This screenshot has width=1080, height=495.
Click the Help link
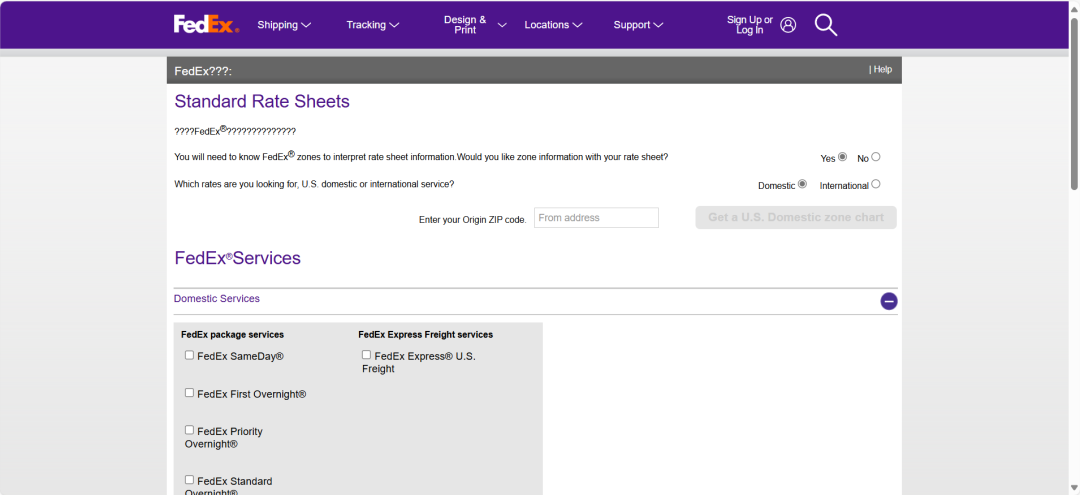point(882,70)
